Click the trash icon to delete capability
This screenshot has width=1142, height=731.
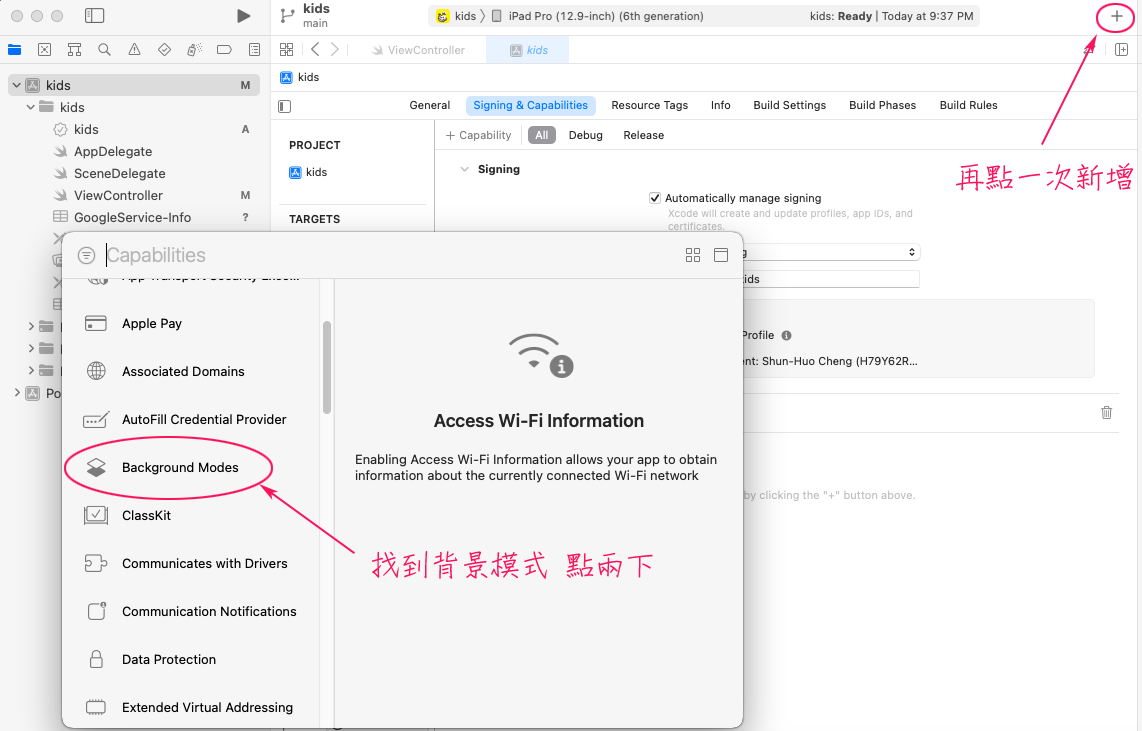(1106, 412)
